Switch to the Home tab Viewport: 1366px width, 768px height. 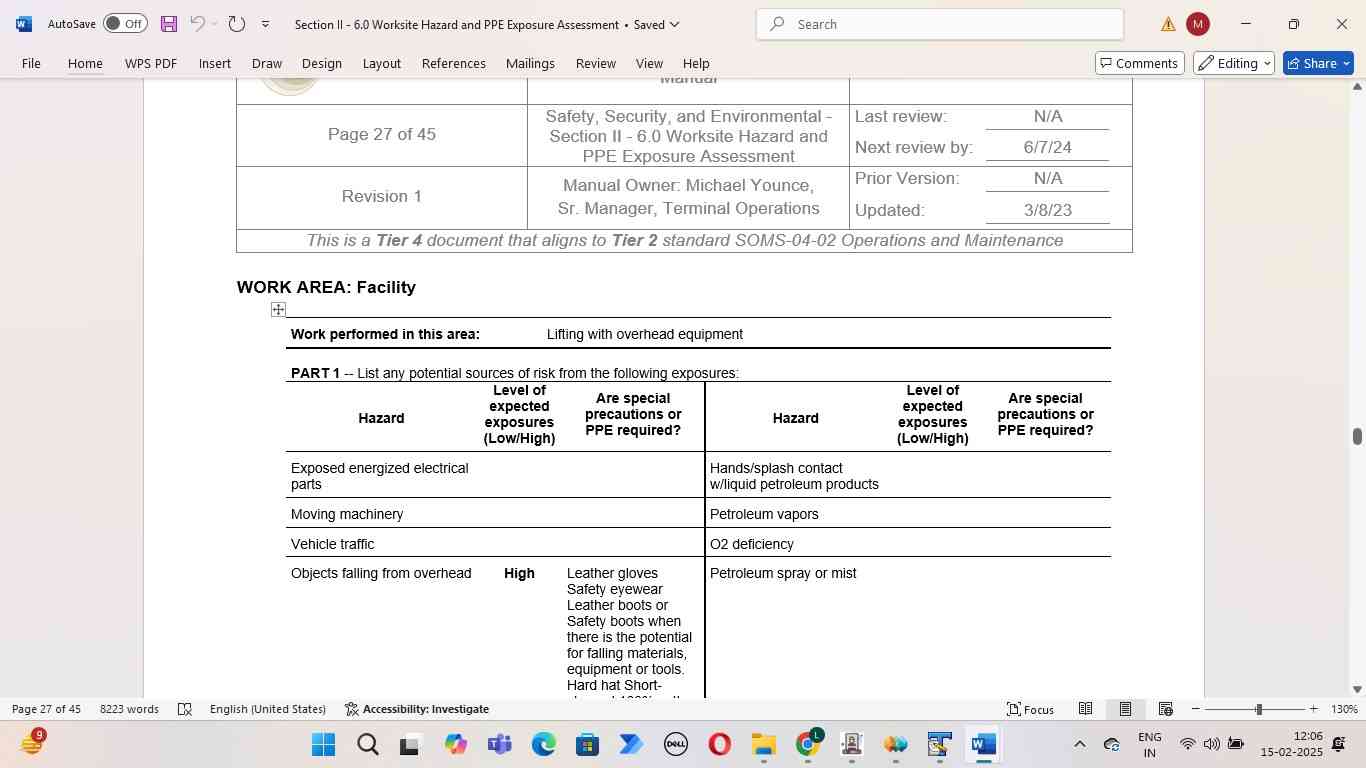85,63
